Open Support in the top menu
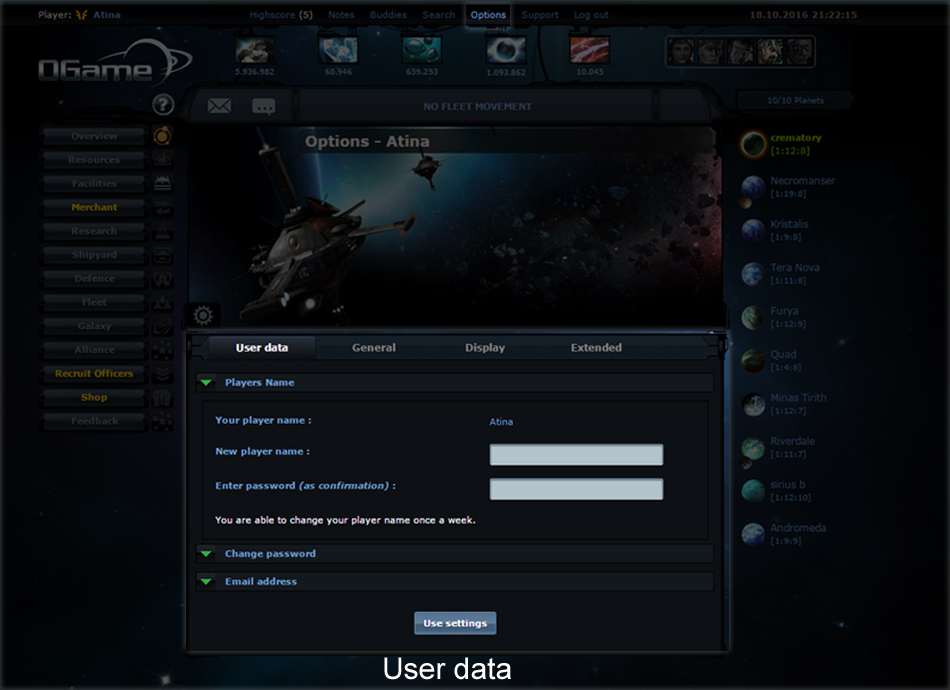Image resolution: width=950 pixels, height=690 pixels. tap(540, 15)
